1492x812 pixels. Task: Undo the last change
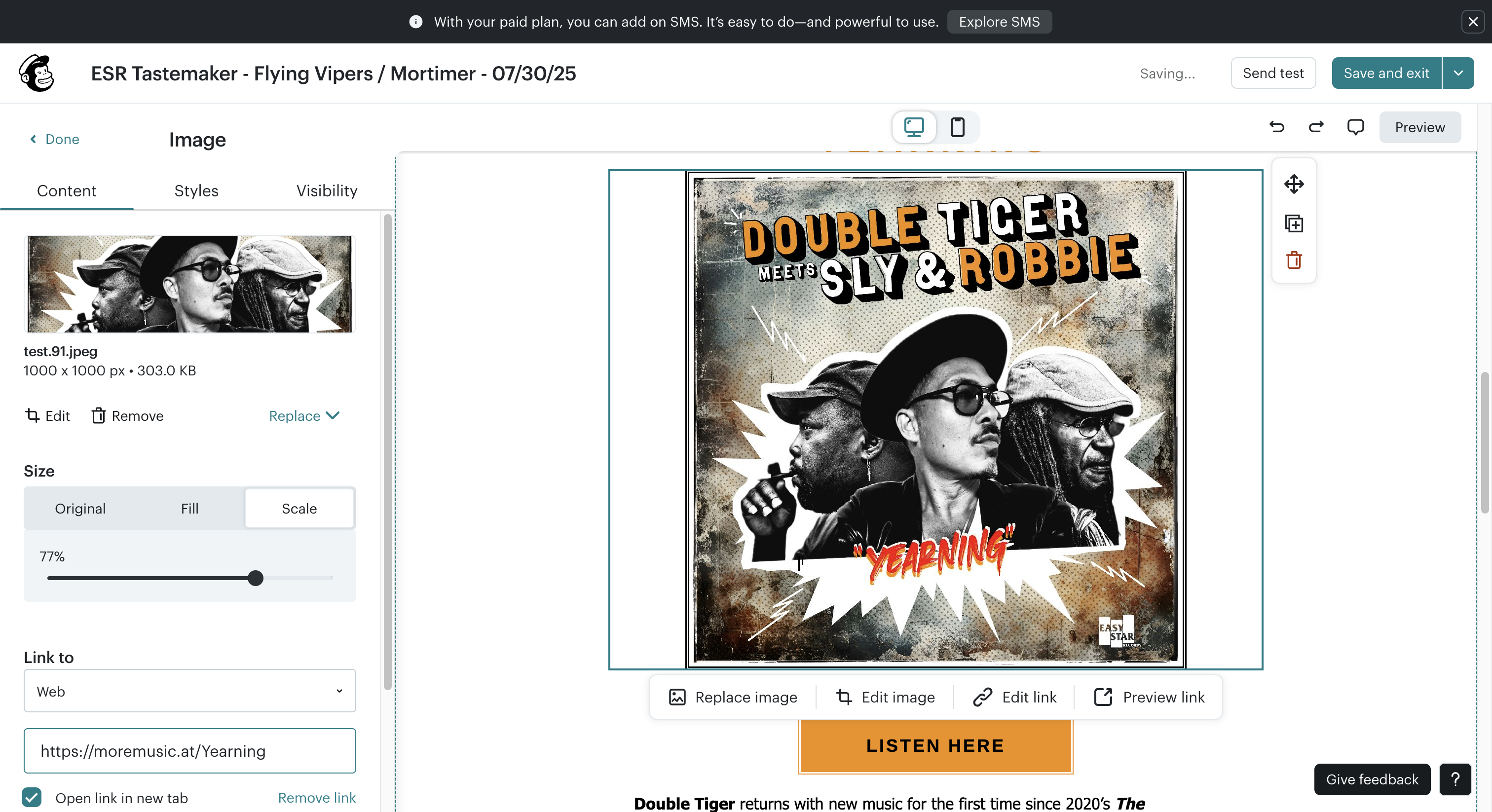click(x=1276, y=127)
